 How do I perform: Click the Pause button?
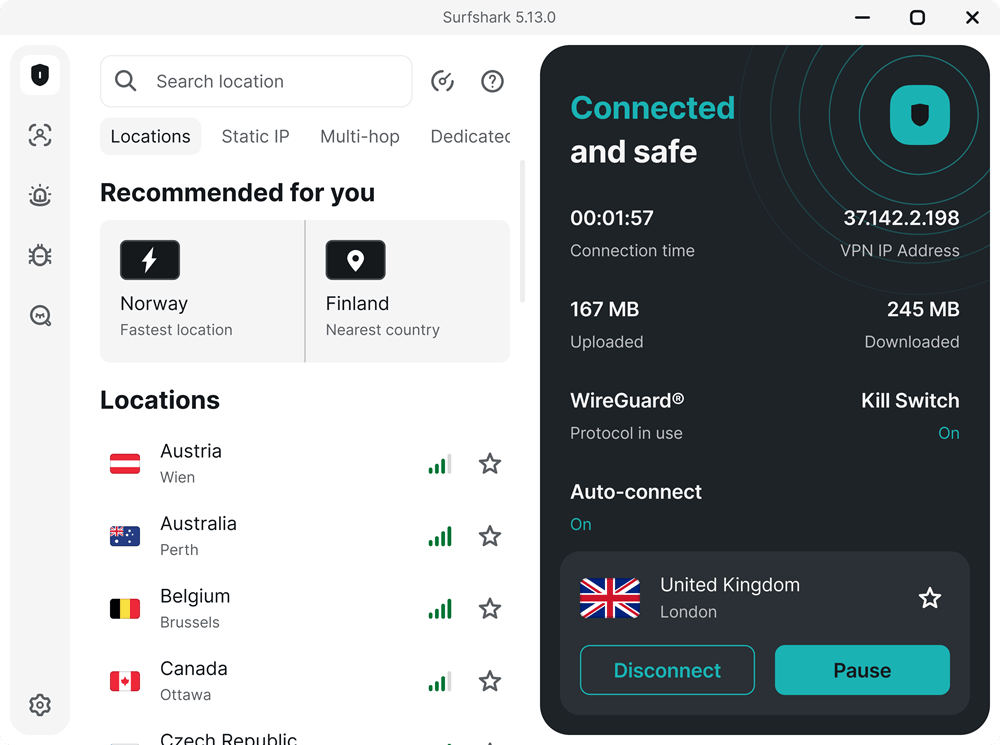click(862, 670)
